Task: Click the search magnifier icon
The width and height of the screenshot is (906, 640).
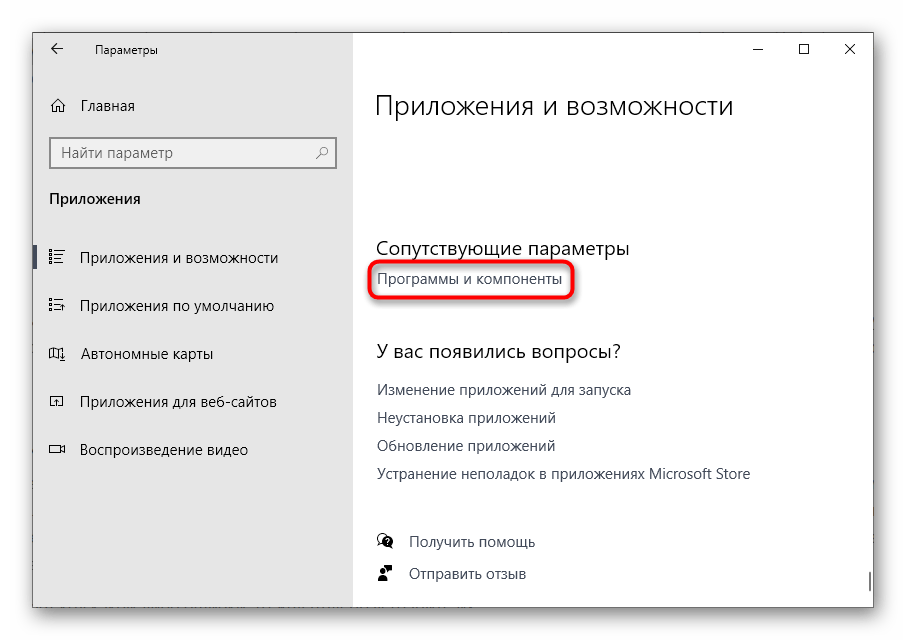Action: pyautogui.click(x=322, y=153)
